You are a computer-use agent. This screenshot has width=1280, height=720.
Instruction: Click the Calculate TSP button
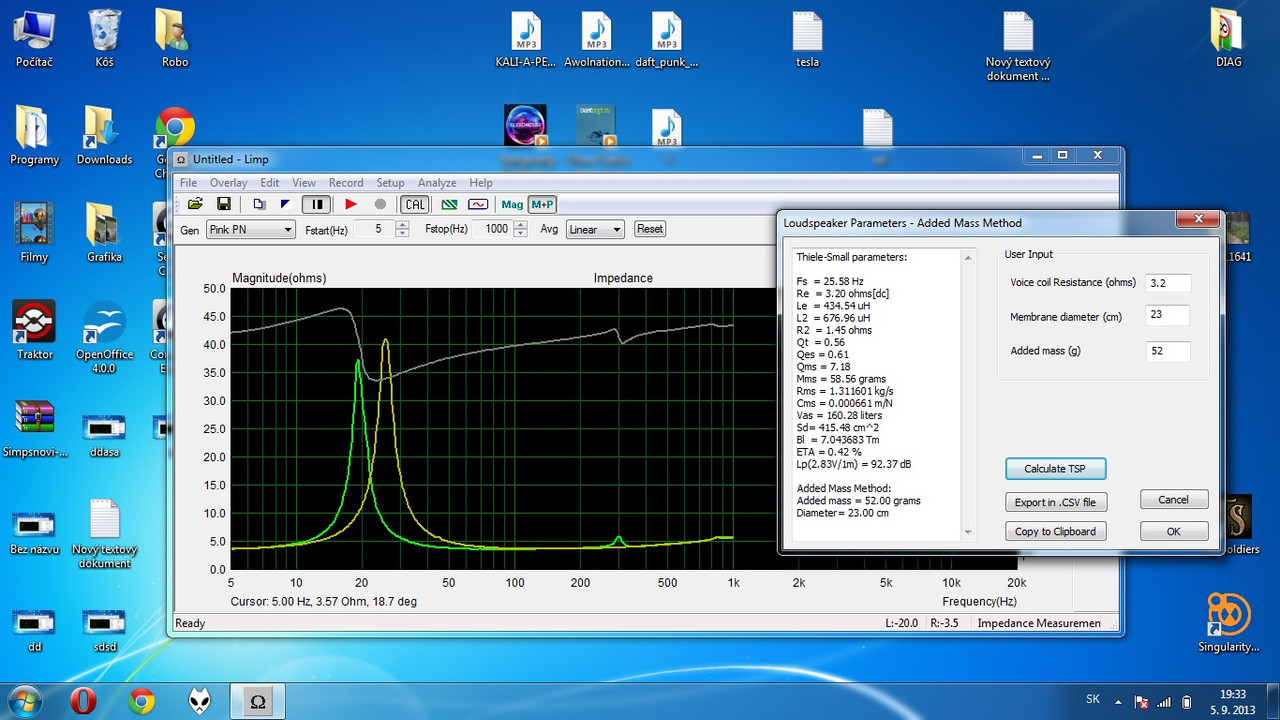pyautogui.click(x=1055, y=468)
